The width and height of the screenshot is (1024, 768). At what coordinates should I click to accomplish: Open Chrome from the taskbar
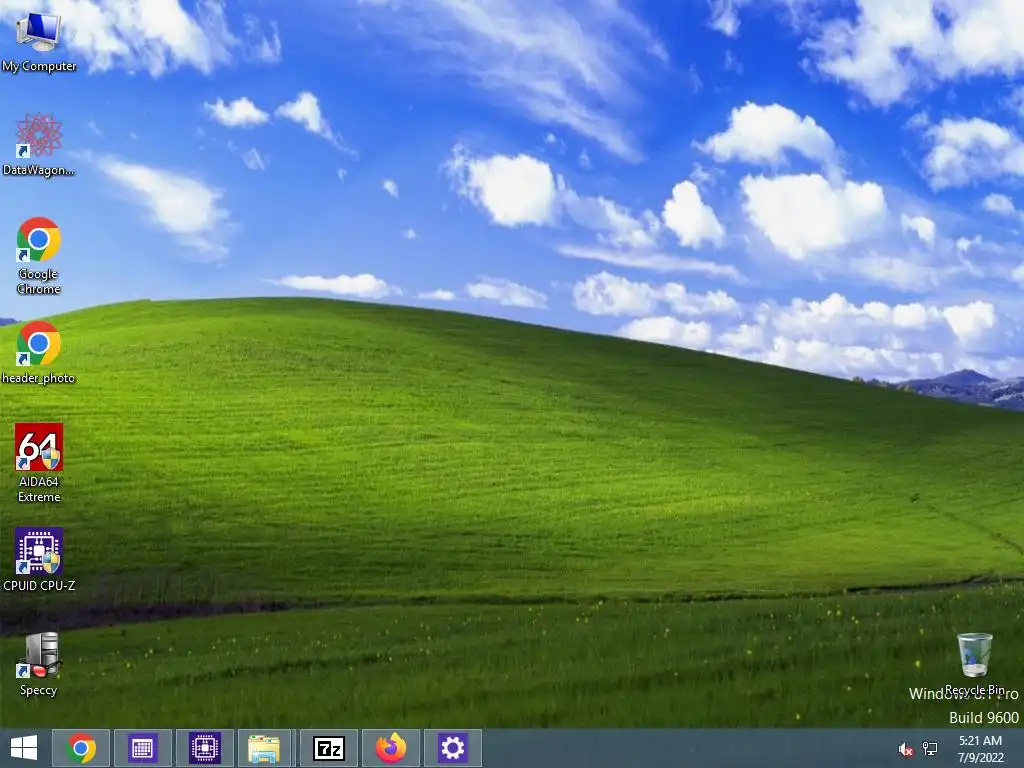pyautogui.click(x=81, y=748)
